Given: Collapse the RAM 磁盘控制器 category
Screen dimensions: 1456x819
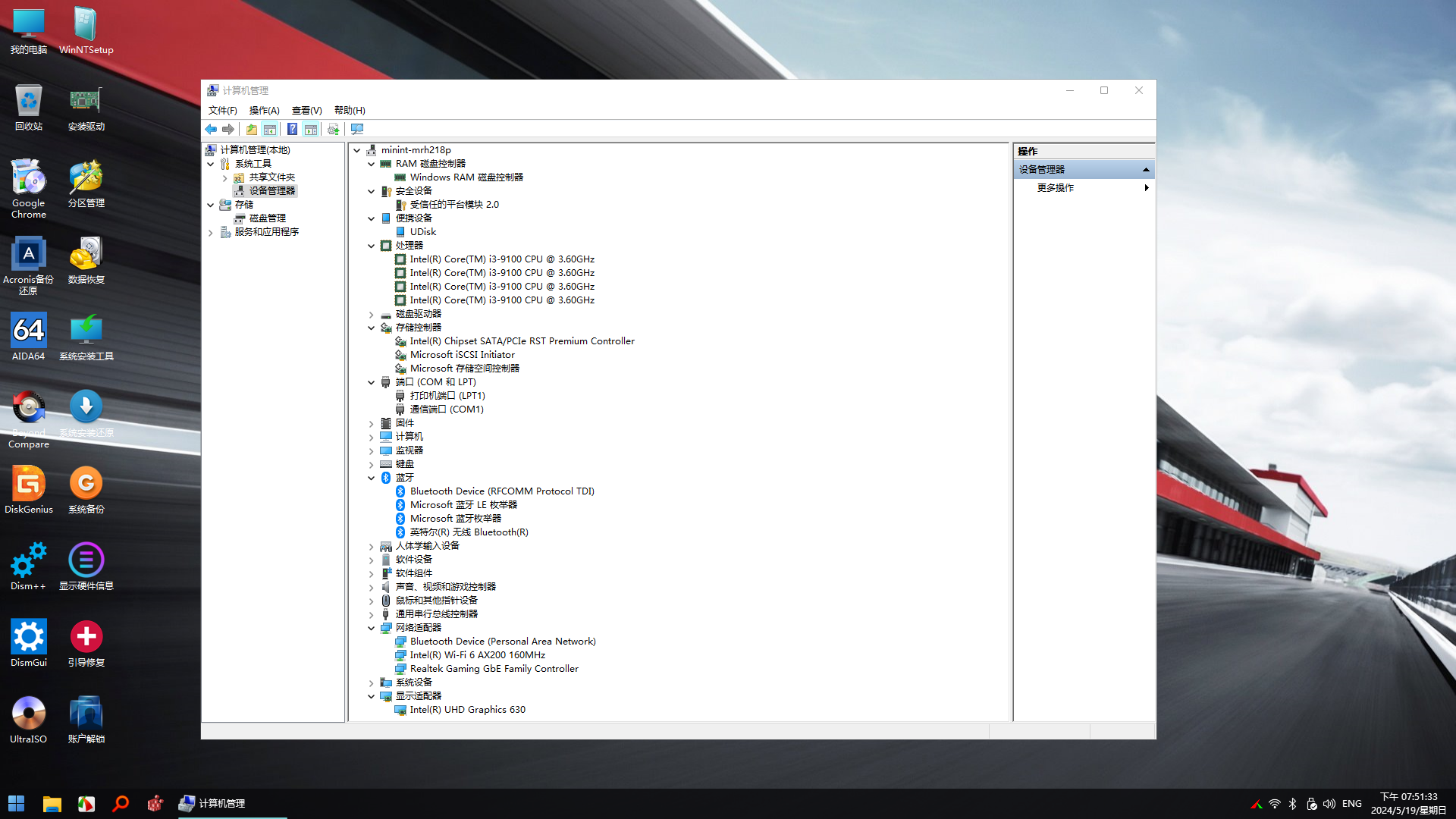Looking at the screenshot, I should click(371, 164).
